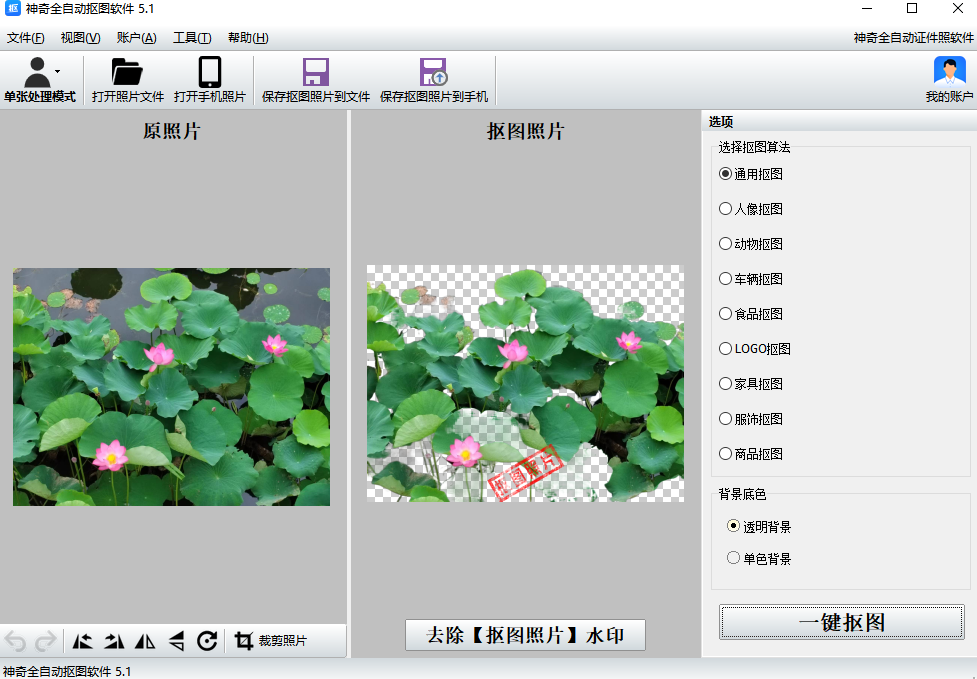Viewport: 977px width, 679px height.
Task: Choose the LOGO抠图 algorithm
Action: (726, 349)
